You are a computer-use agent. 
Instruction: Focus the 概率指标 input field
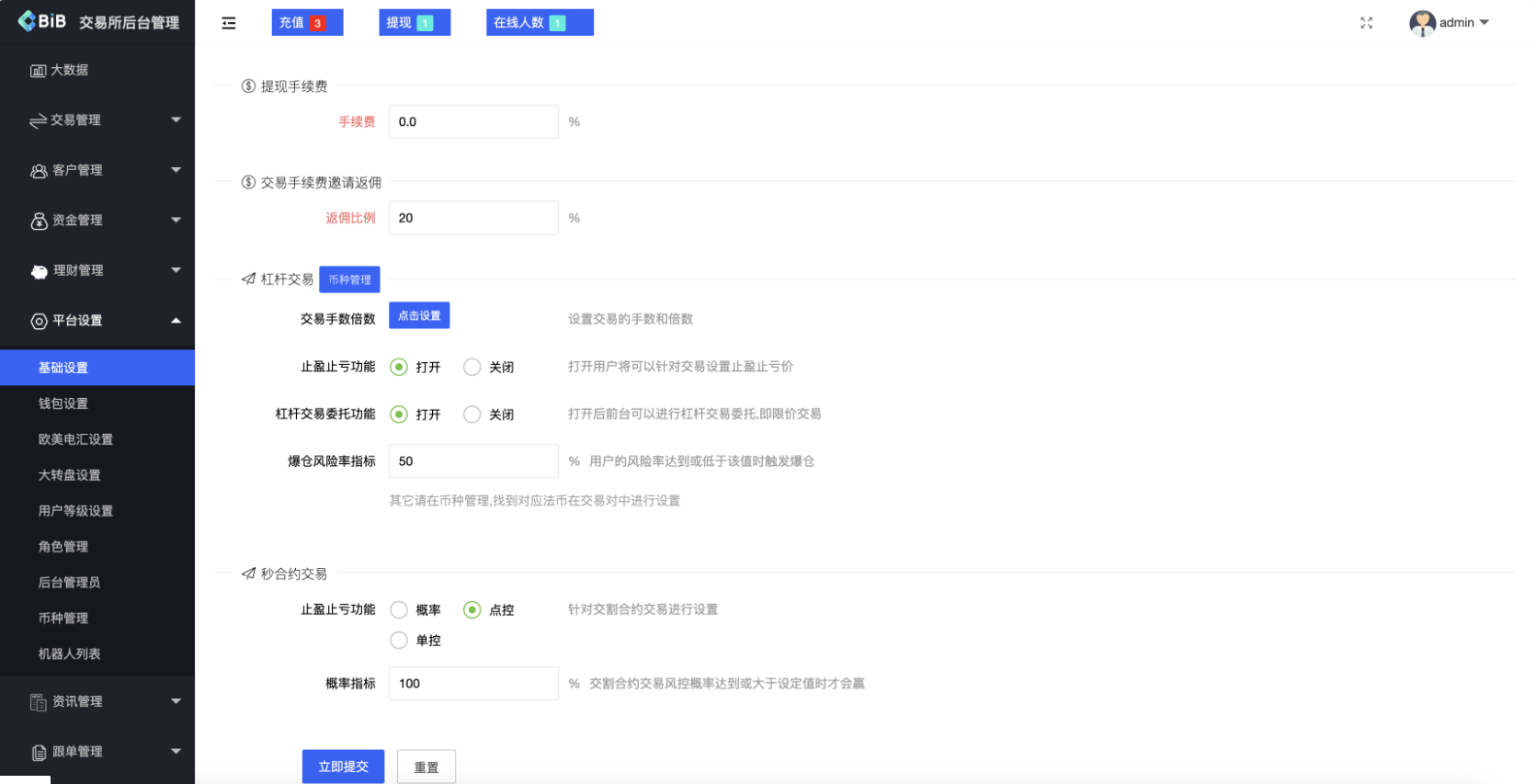(473, 684)
